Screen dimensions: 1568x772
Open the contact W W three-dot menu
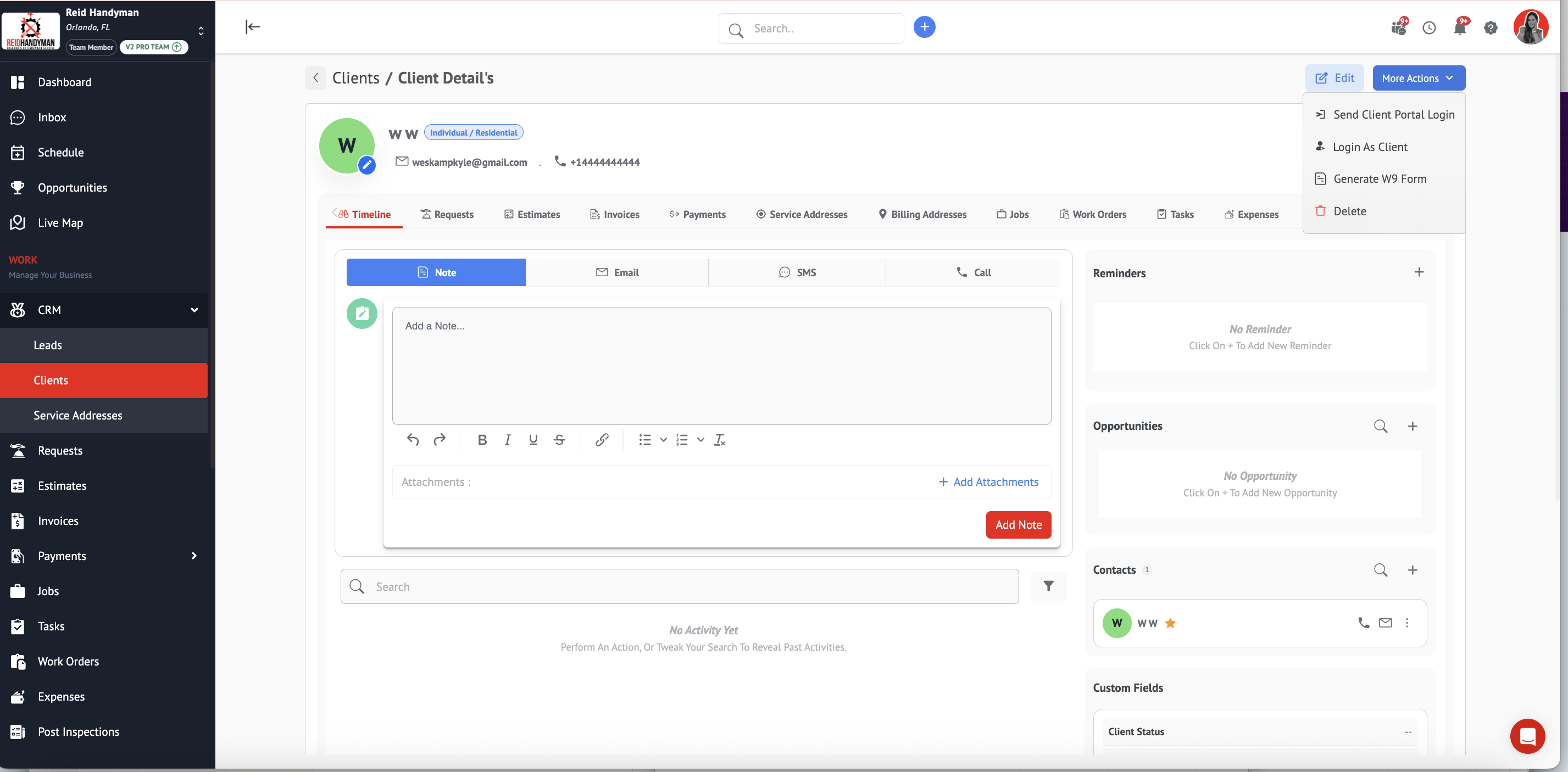coord(1406,623)
